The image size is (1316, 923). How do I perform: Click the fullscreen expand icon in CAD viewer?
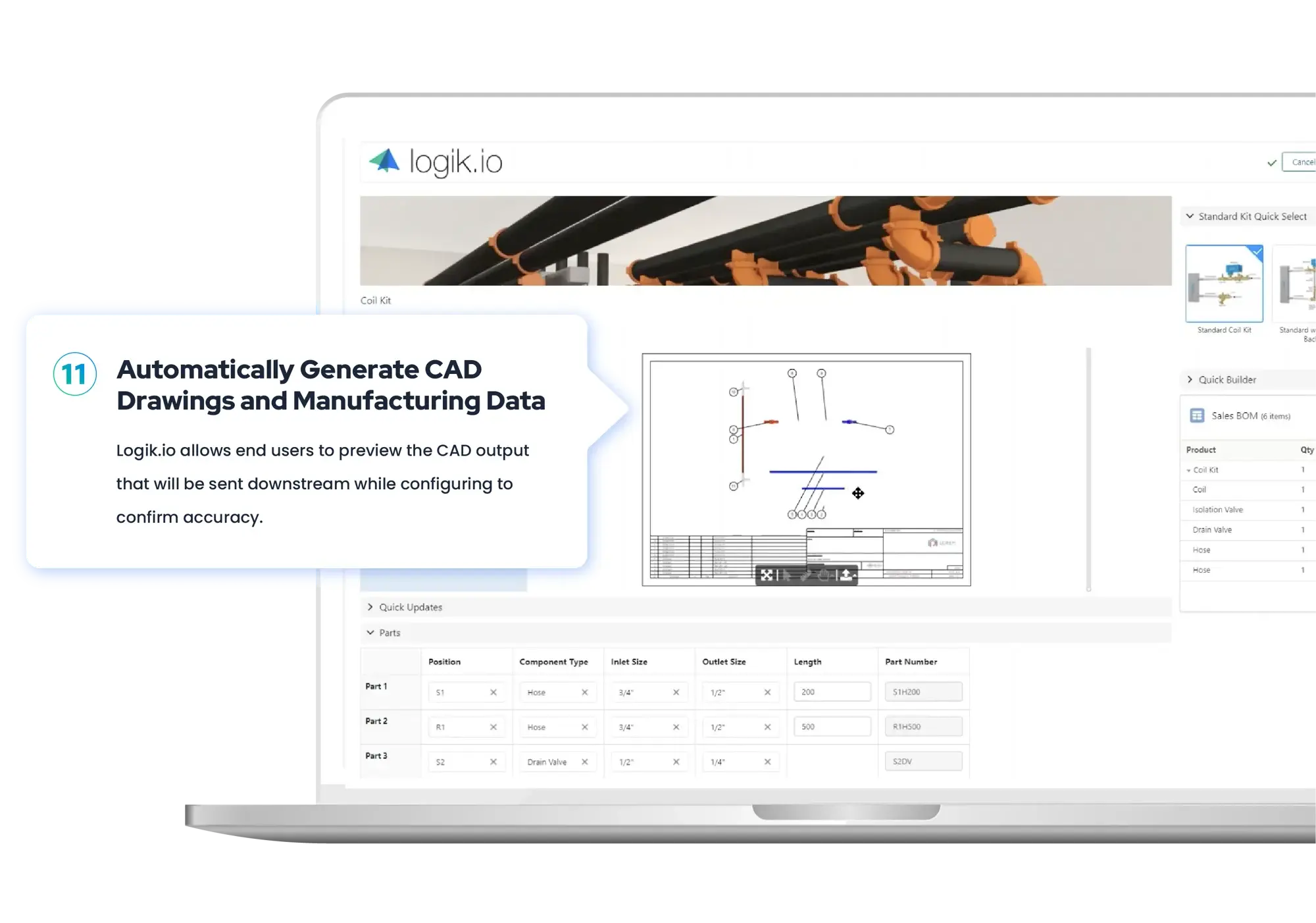tap(767, 577)
